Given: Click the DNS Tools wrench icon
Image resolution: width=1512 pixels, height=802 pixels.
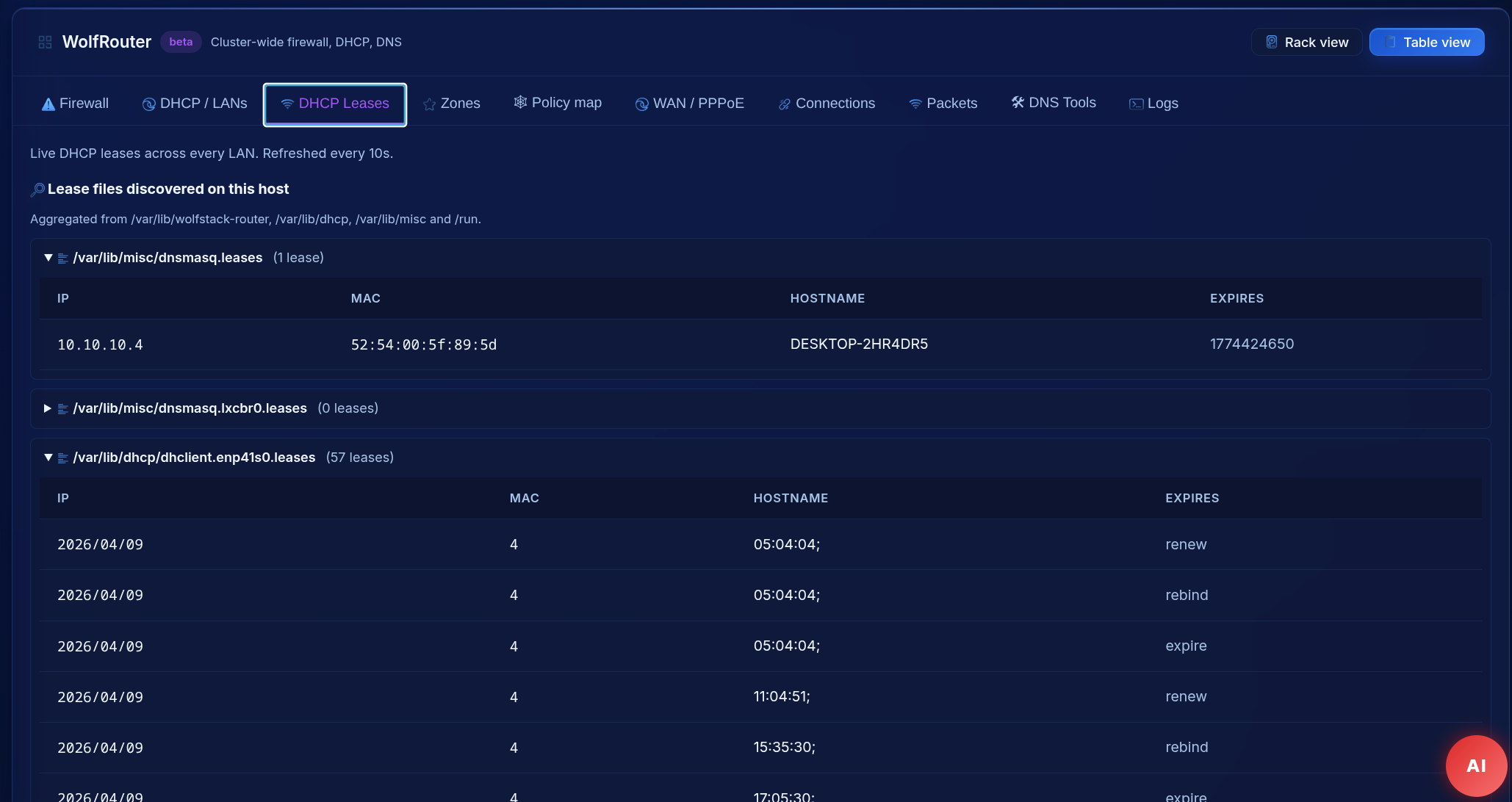Looking at the screenshot, I should pyautogui.click(x=1018, y=102).
